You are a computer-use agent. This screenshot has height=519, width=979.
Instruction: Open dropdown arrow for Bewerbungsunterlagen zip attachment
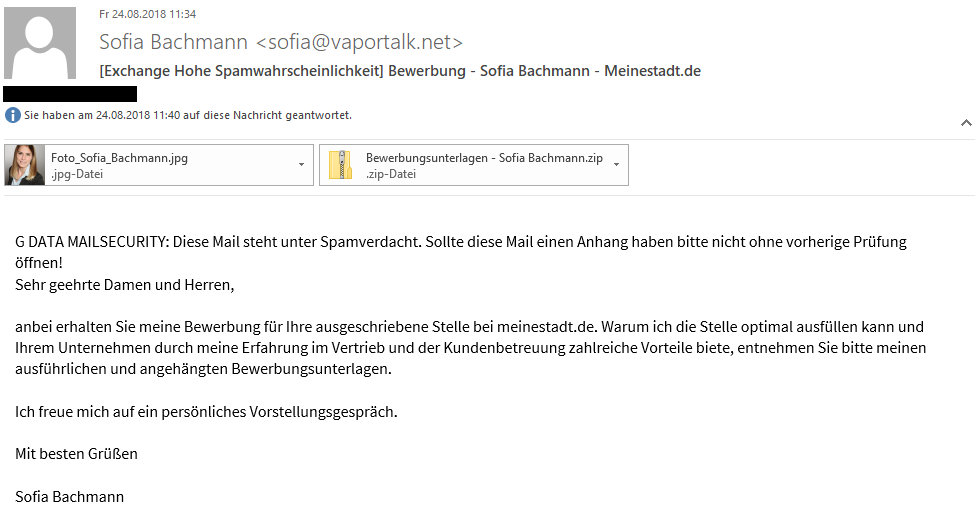pos(616,165)
